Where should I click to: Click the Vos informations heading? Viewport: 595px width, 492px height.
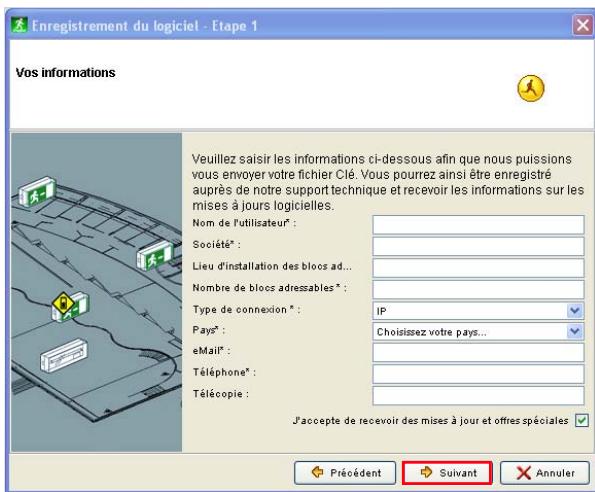point(66,72)
